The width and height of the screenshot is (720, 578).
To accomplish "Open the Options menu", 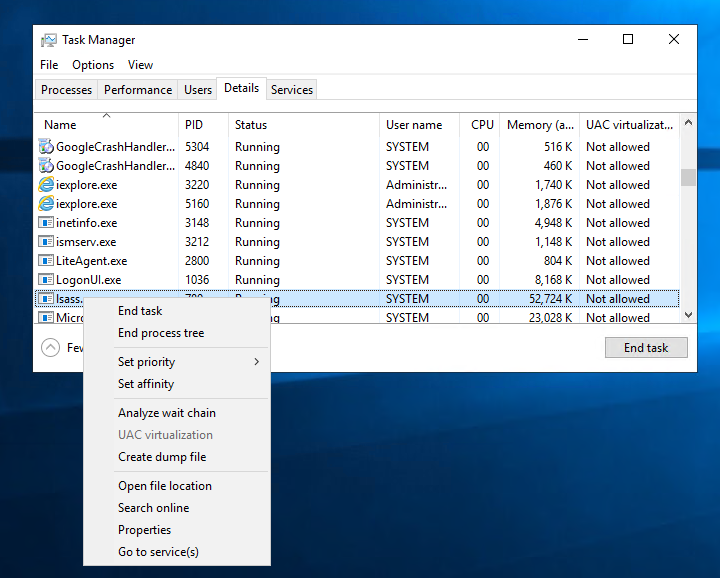I will 93,65.
